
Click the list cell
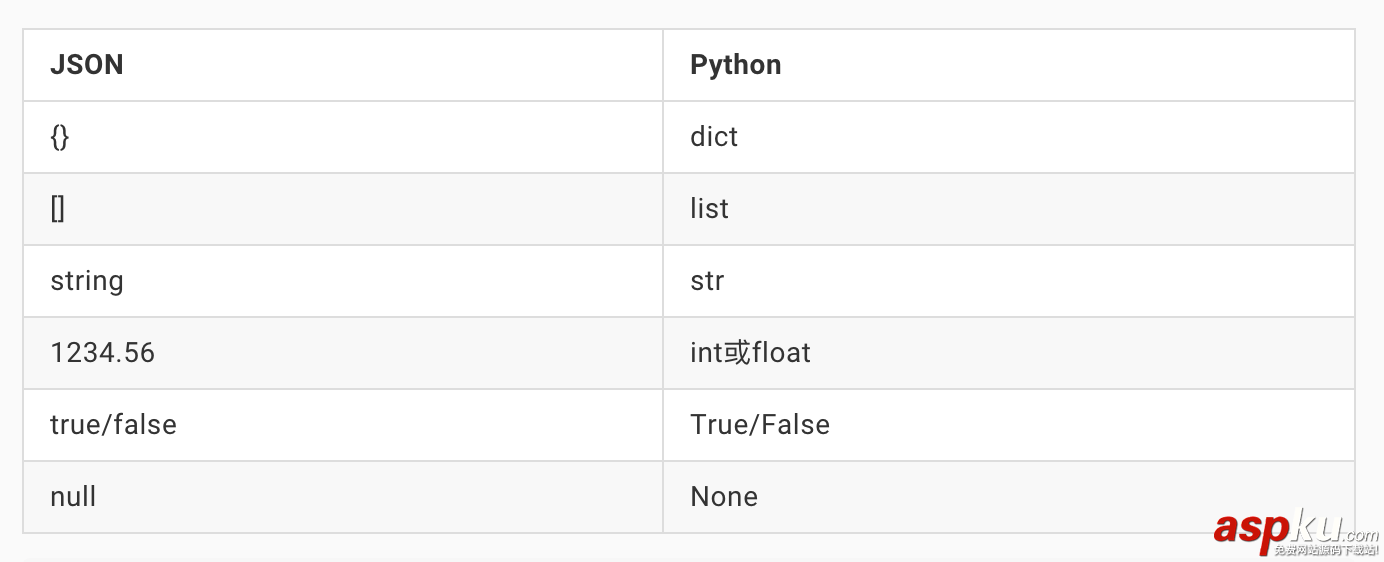point(709,209)
